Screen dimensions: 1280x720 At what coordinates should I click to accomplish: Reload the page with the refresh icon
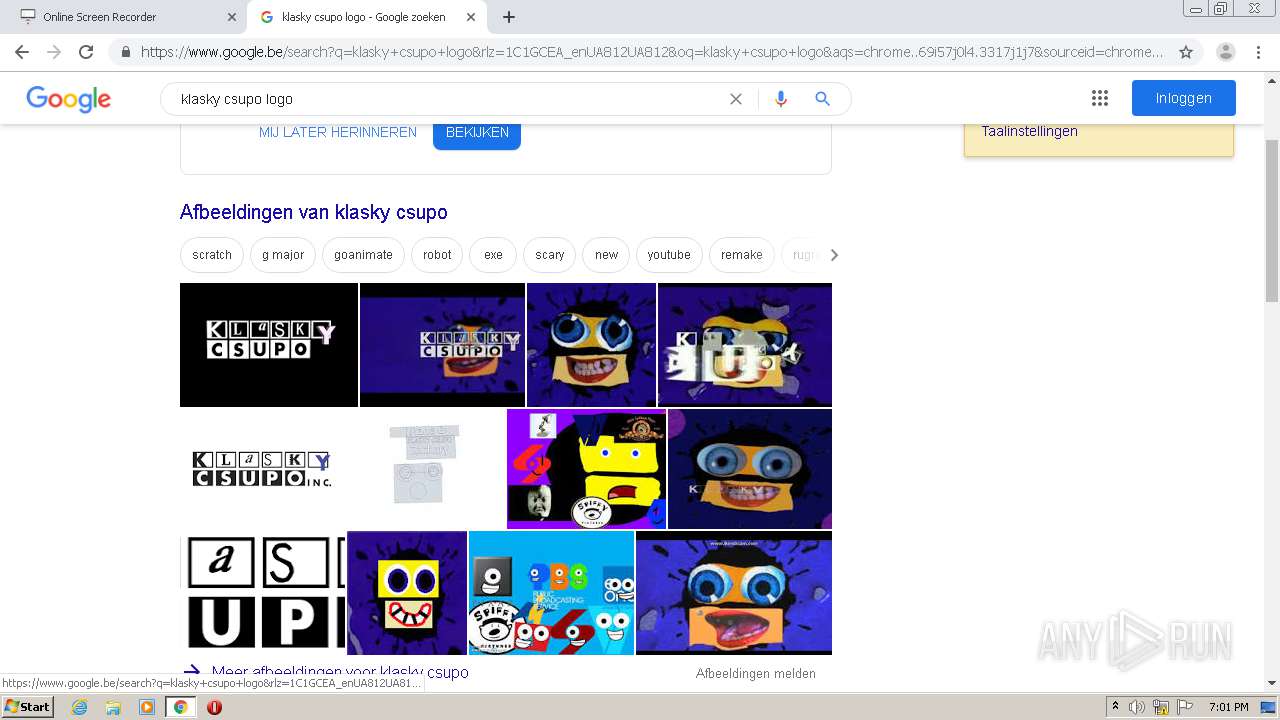[86, 52]
